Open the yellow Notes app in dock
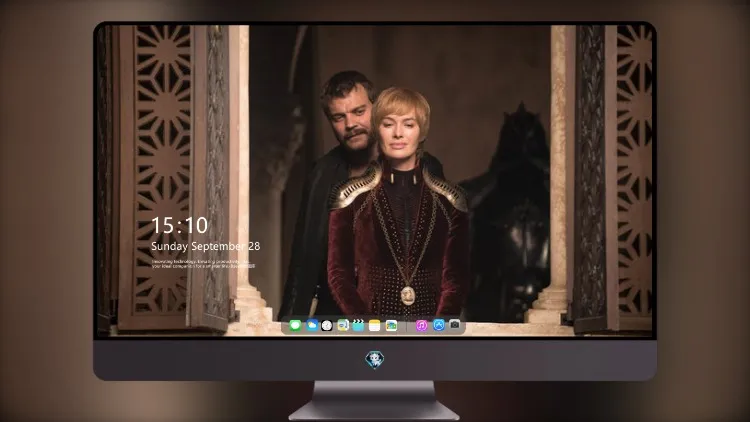This screenshot has width=750, height=422. 375,326
